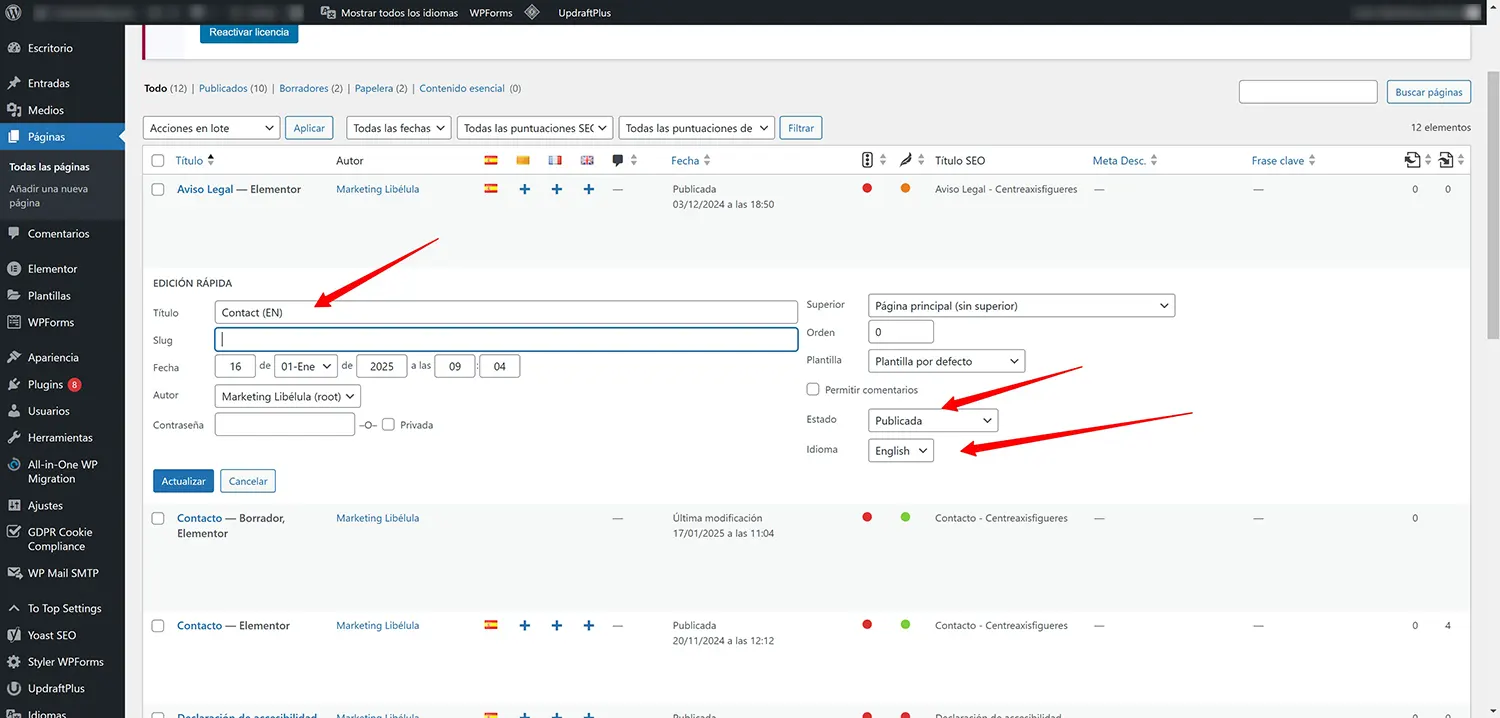Toggle the select-all checkbox in table header
This screenshot has width=1500, height=718.
[x=158, y=160]
